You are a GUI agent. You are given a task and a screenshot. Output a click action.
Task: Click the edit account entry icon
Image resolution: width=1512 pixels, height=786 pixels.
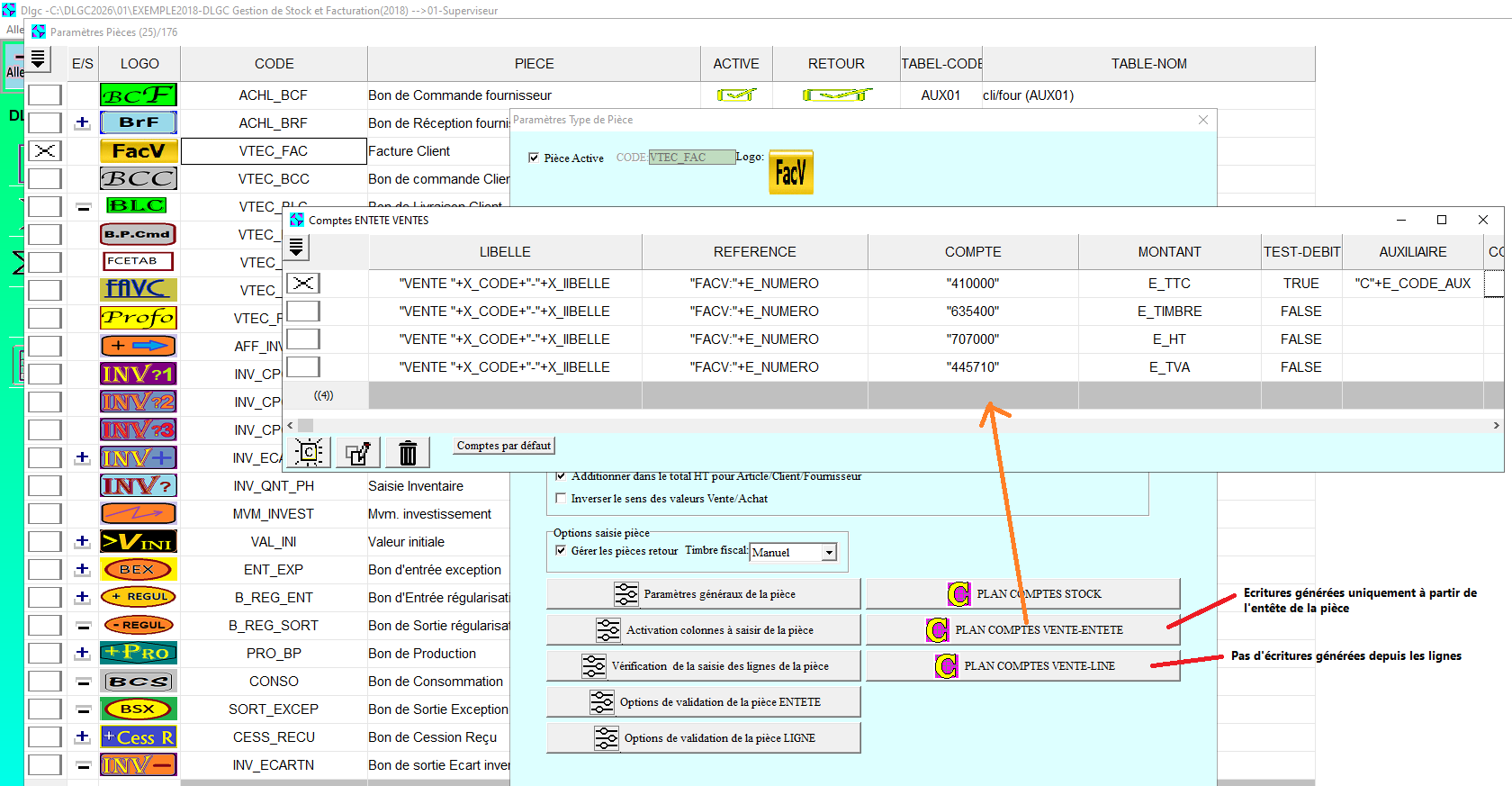358,452
